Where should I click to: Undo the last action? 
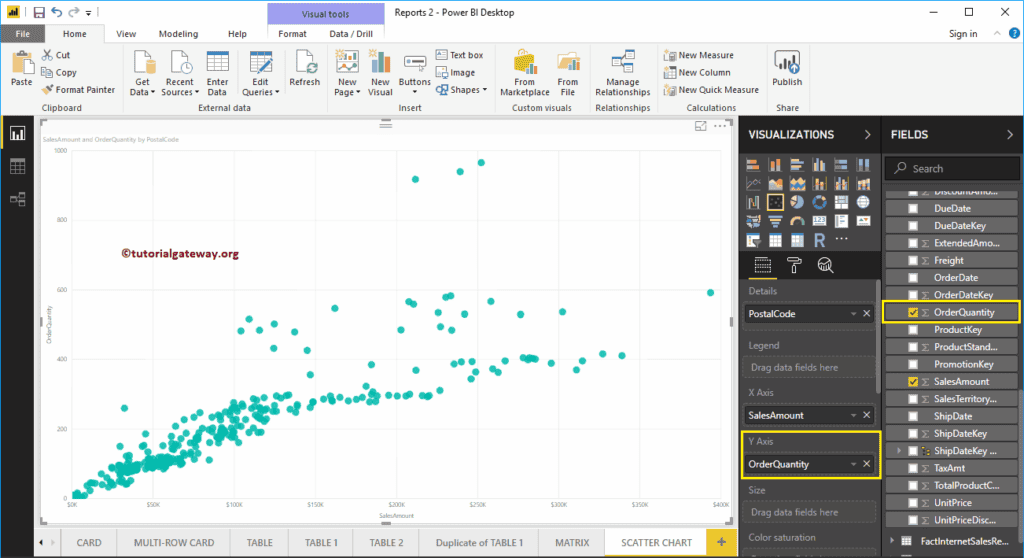tap(56, 12)
